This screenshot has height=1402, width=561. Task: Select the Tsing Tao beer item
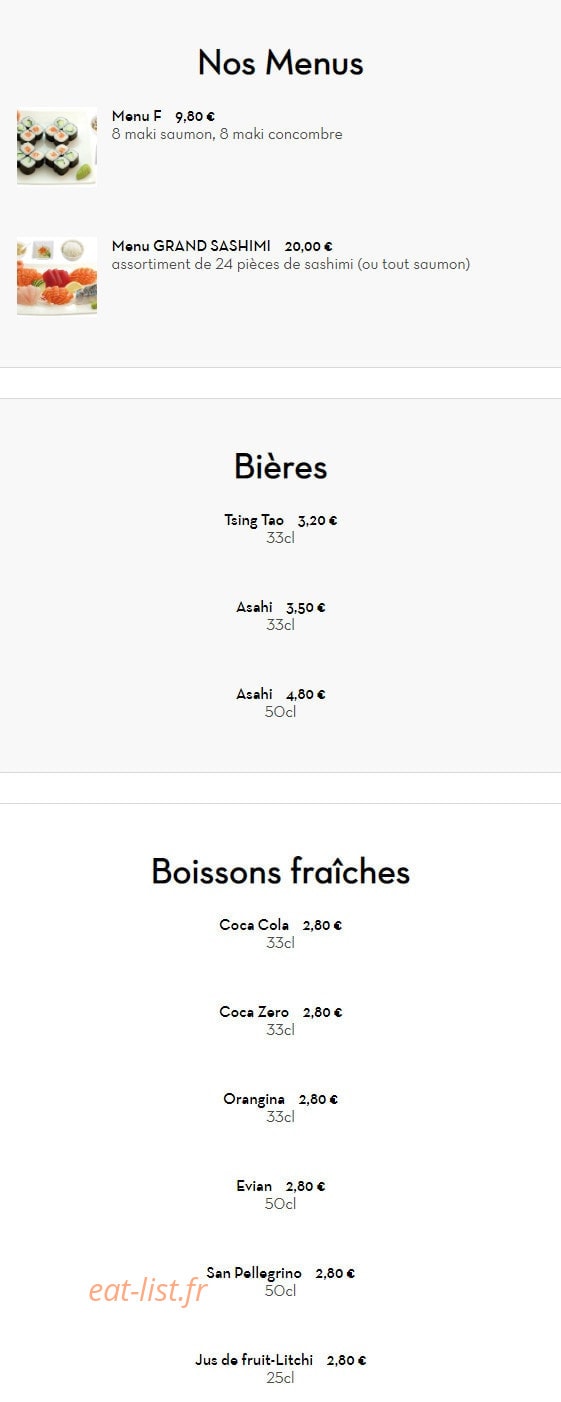click(x=280, y=529)
